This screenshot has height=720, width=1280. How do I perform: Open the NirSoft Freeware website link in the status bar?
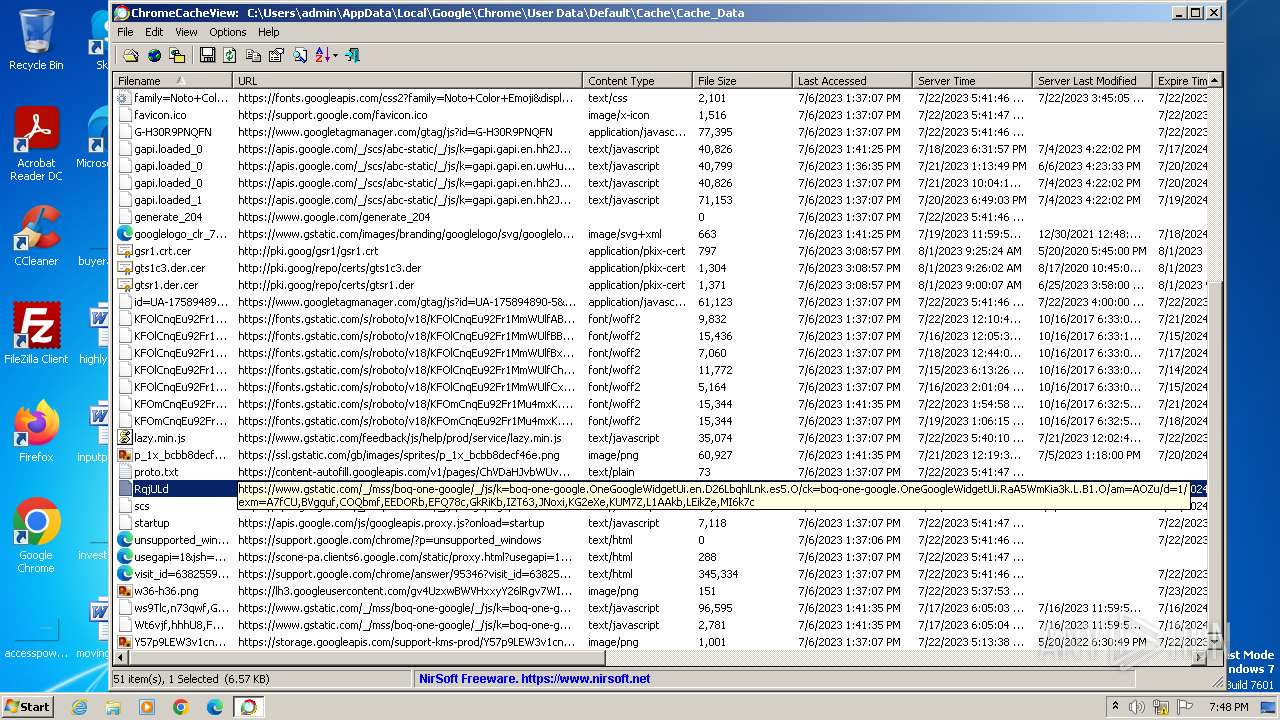point(534,678)
